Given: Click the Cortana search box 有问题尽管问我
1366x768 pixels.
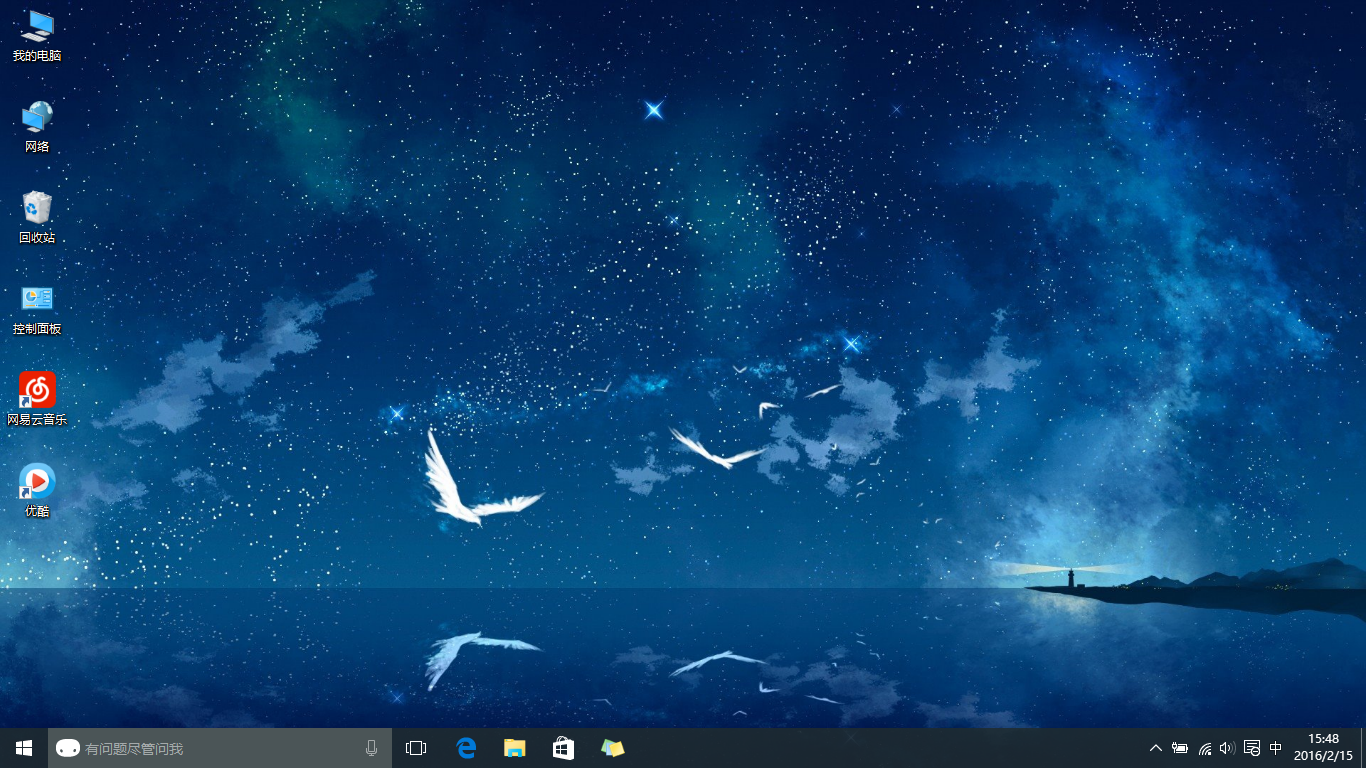Looking at the screenshot, I should 220,748.
